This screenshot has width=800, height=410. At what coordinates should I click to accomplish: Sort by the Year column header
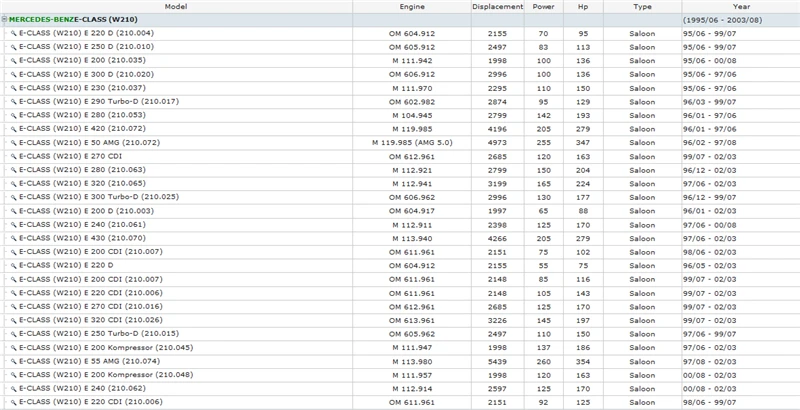tap(741, 7)
